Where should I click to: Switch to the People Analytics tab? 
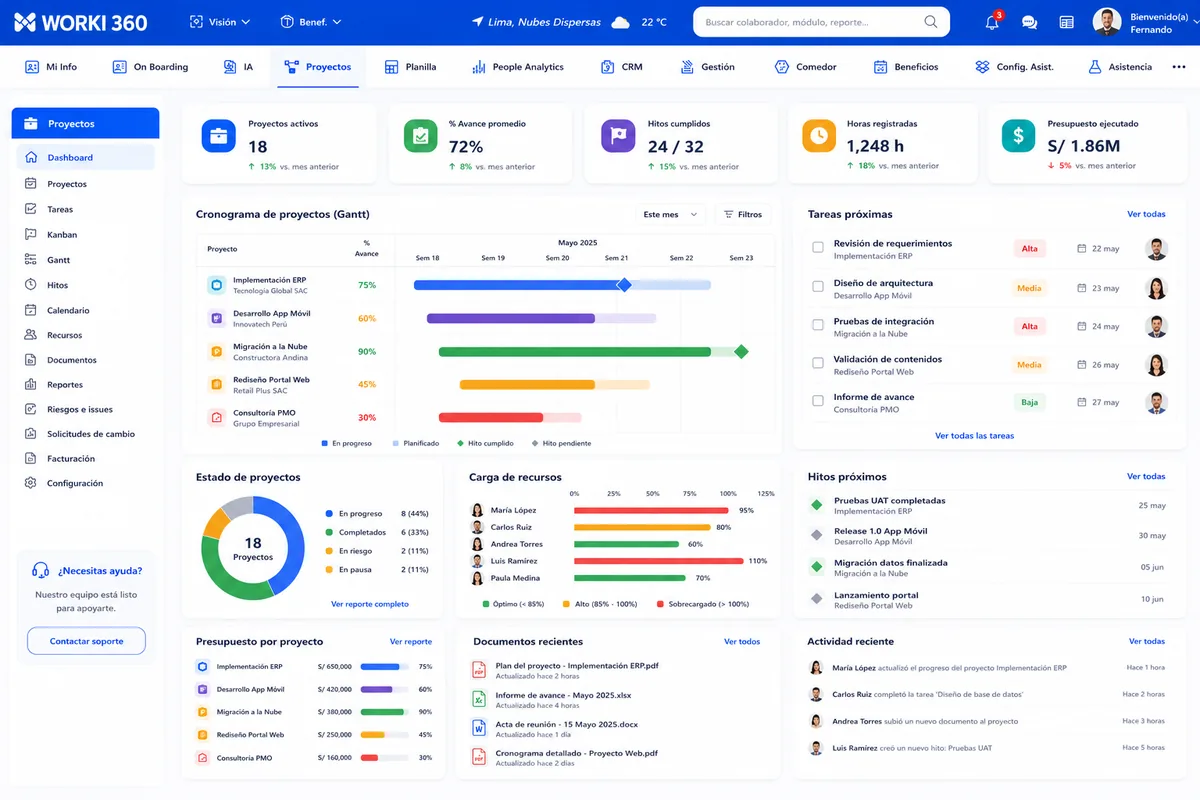click(517, 67)
